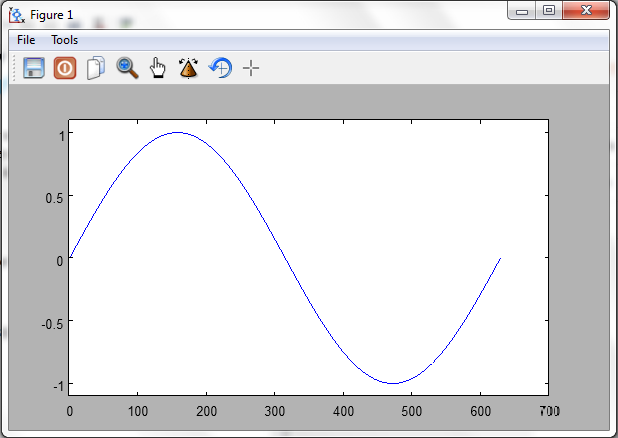The height and width of the screenshot is (438, 618).
Task: Click the Reset view circular arrow icon
Action: (220, 68)
